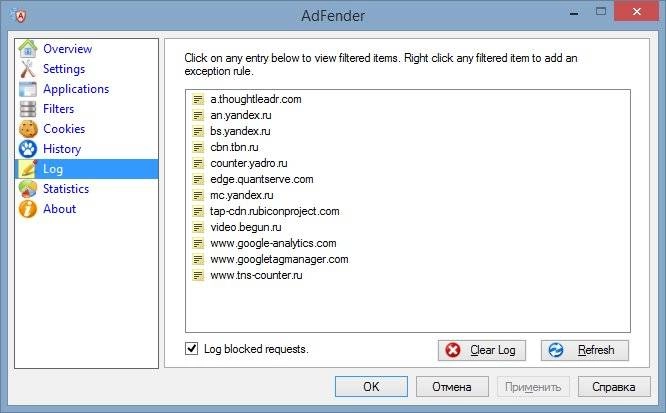The width and height of the screenshot is (666, 413).
Task: Click the History paw icon
Action: coord(28,149)
